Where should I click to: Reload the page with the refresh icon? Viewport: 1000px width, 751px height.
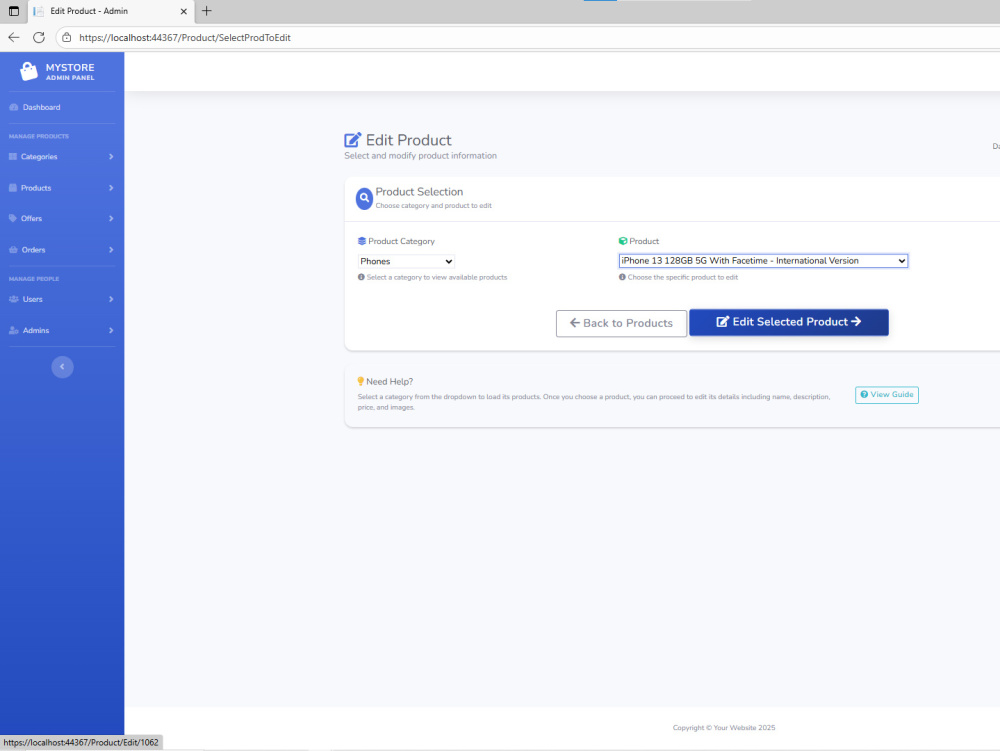(x=39, y=38)
